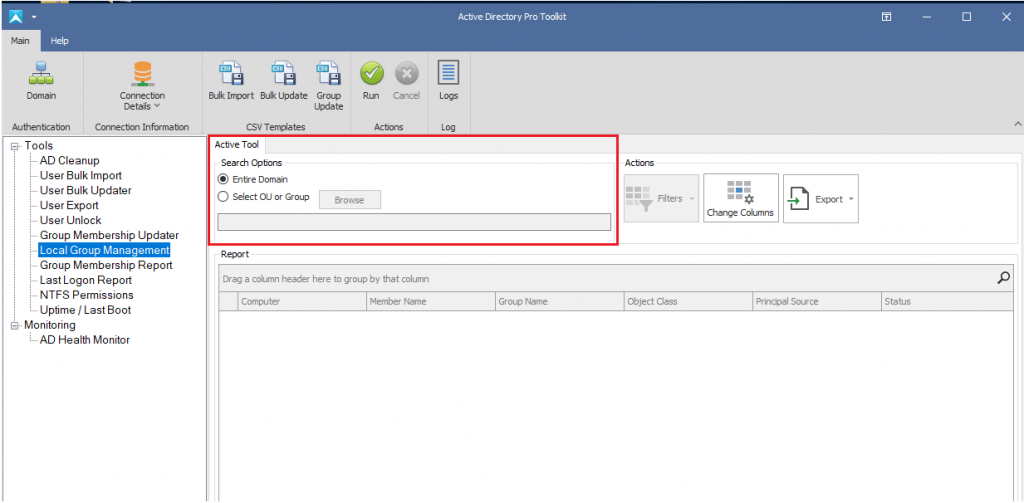Screen dimensions: 1024x503
Task: Click the ribbon display options icon
Action: click(x=887, y=17)
